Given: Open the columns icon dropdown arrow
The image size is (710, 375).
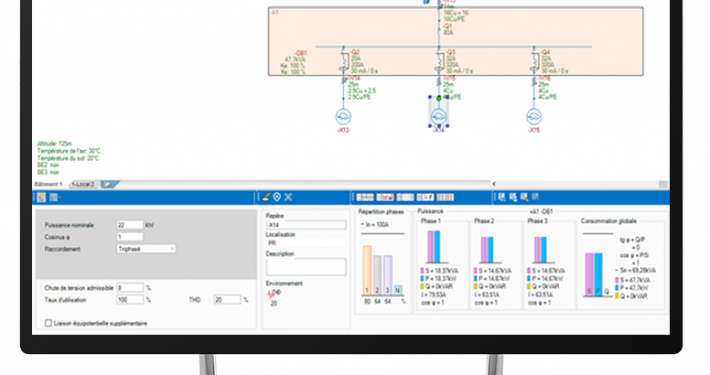Looking at the screenshot, I should [59, 197].
